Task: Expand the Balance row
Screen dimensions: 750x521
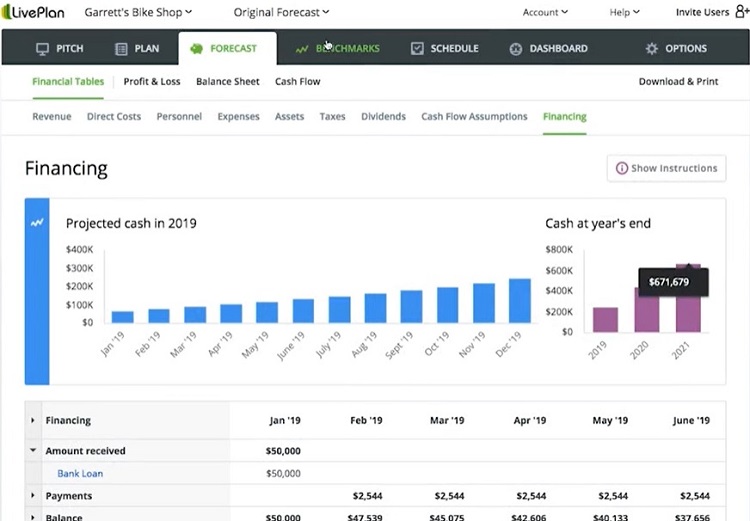Action: (x=33, y=517)
